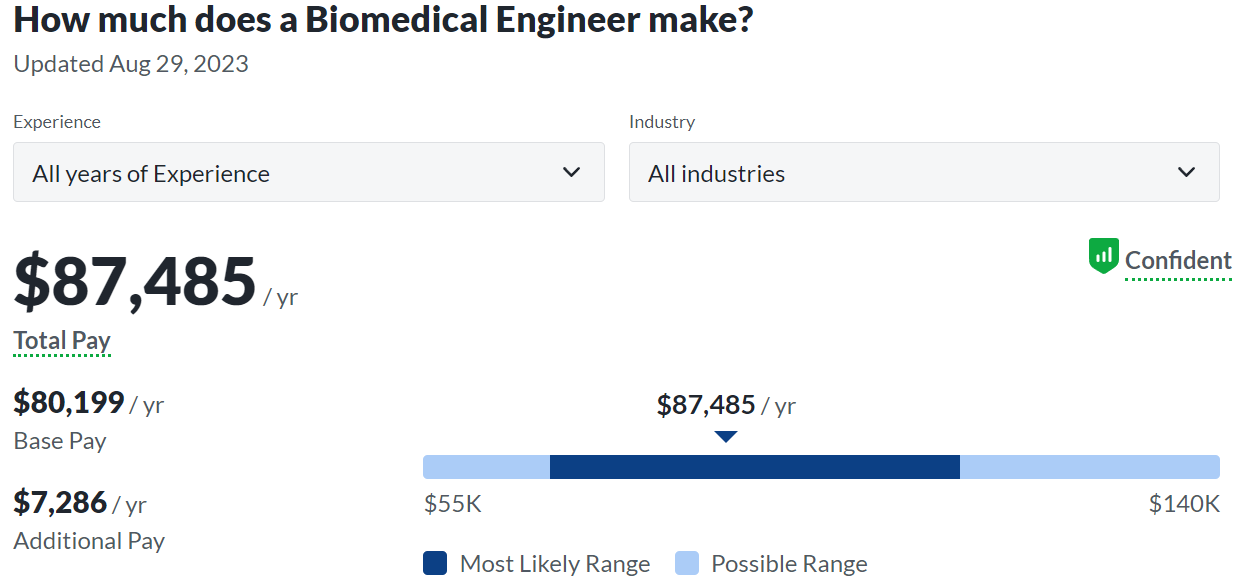1254x584 pixels.
Task: Click the chevron arrow in Industry dropdown
Action: tap(1186, 172)
